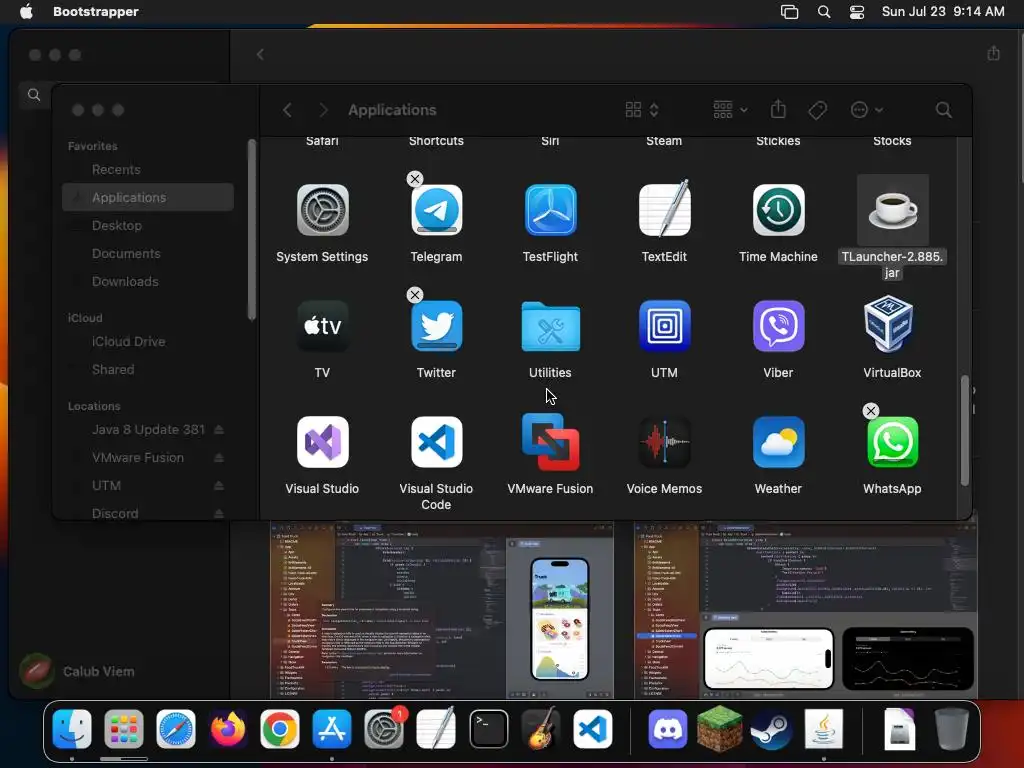Open the Bootstrapper menu in menu bar

(95, 11)
